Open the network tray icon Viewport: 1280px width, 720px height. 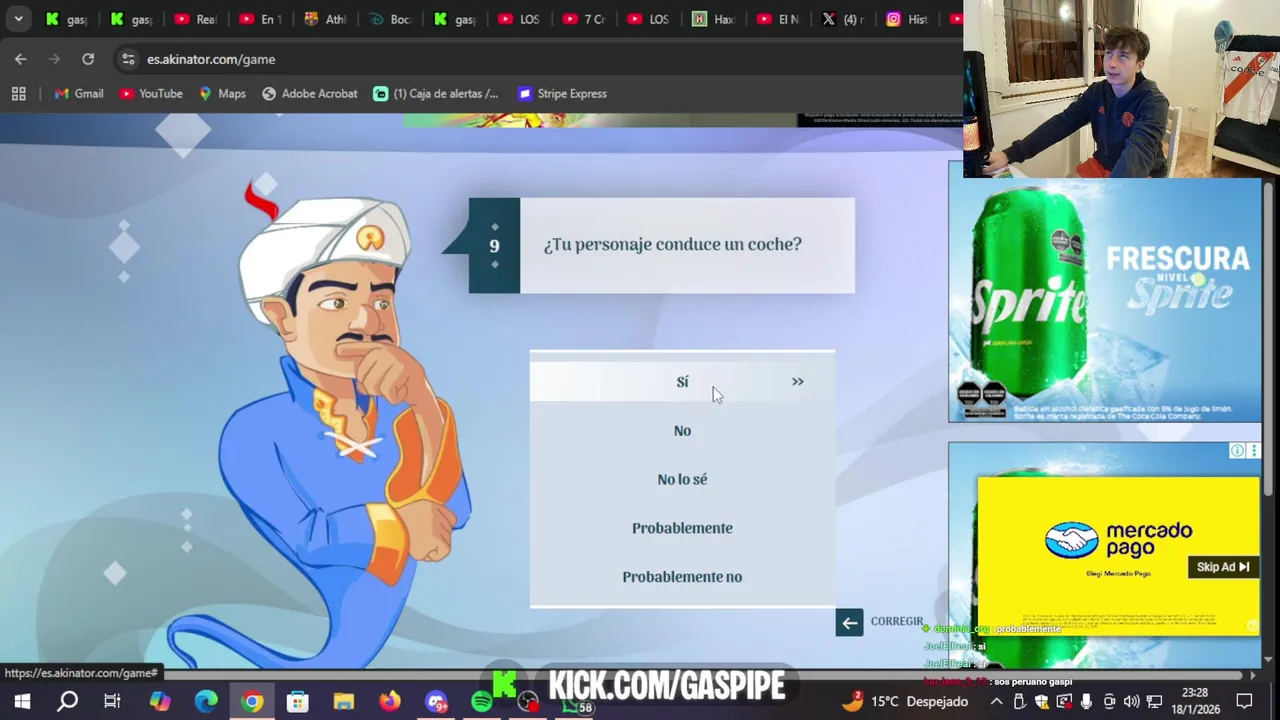(x=1154, y=701)
